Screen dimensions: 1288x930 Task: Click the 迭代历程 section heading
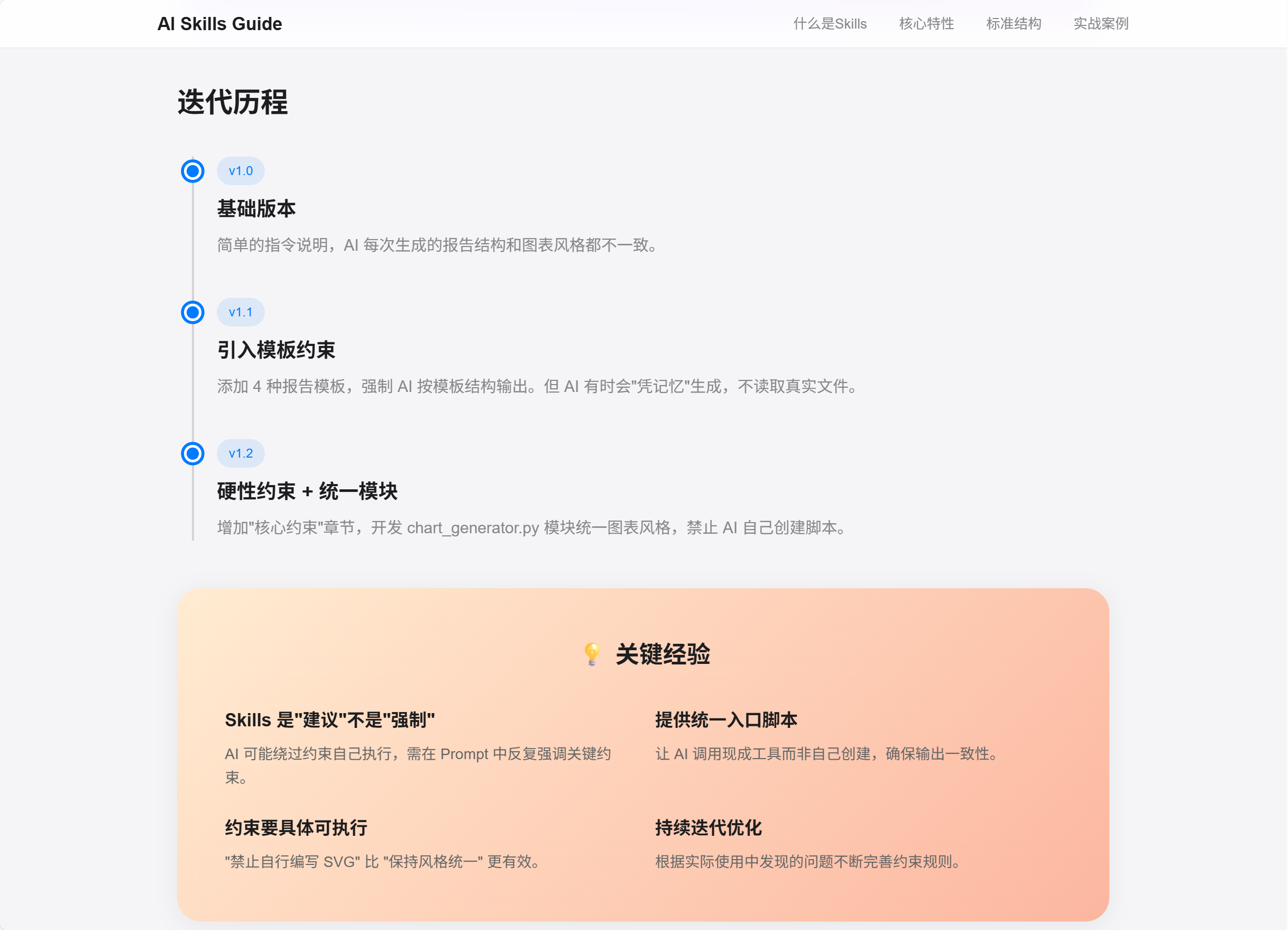coord(233,102)
